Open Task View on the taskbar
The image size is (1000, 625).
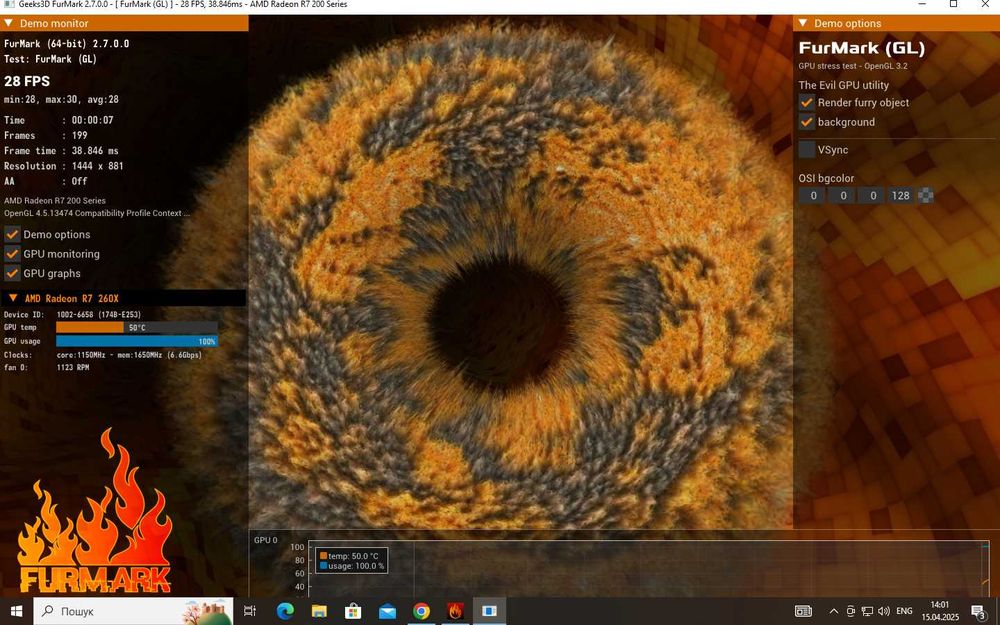pos(249,611)
